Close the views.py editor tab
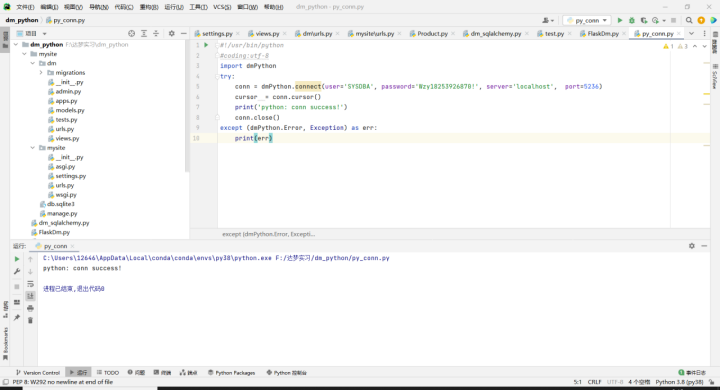Image resolution: width=720 pixels, height=390 pixels. click(285, 34)
